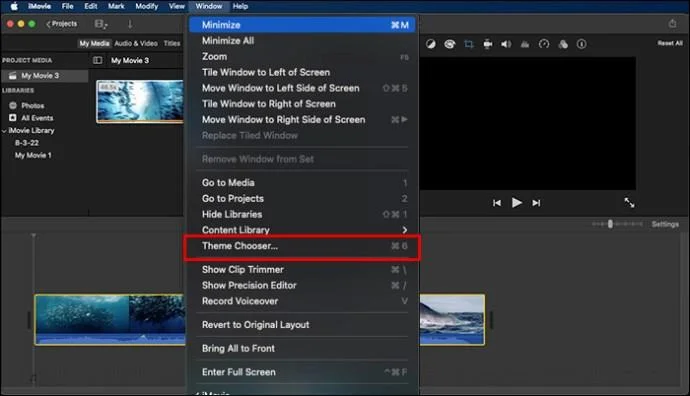Skip to the next clip
690x396 pixels.
pyautogui.click(x=536, y=203)
